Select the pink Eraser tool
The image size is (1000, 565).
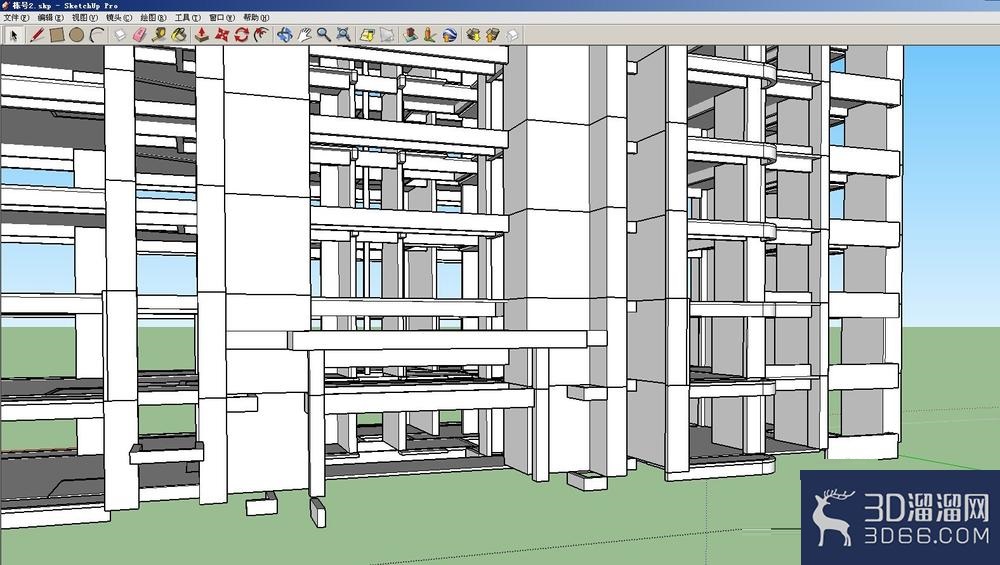[140, 35]
